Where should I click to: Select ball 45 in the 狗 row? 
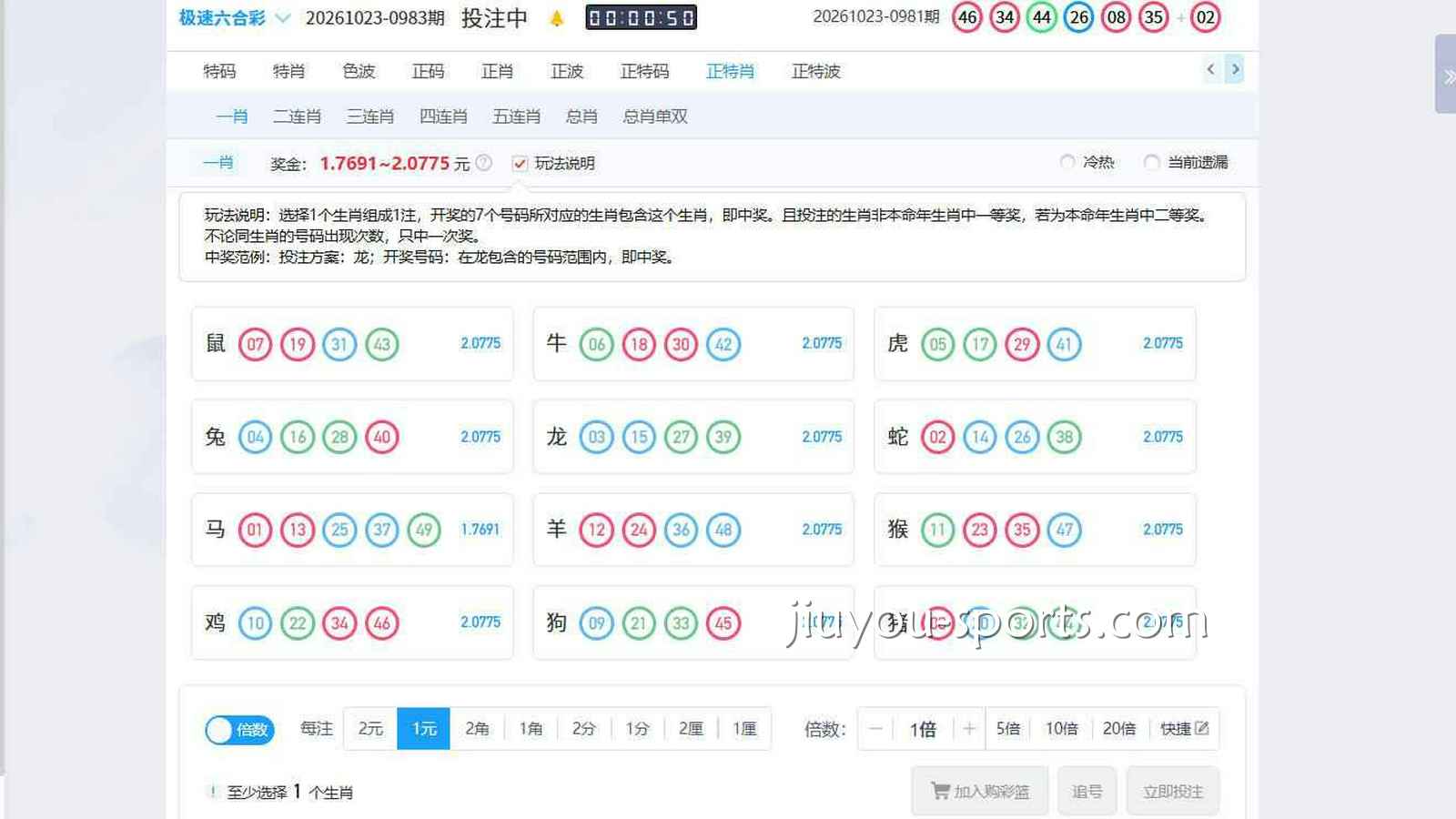(723, 623)
